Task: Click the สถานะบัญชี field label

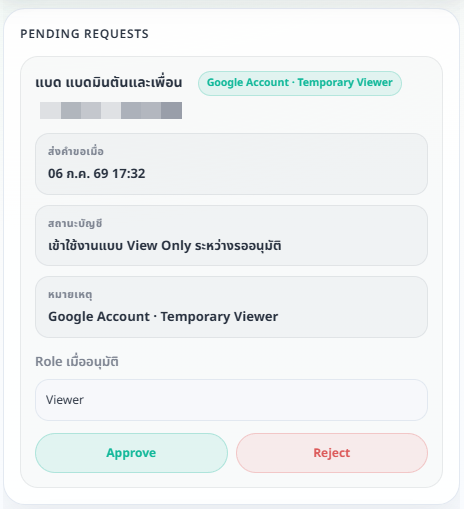Action: (x=75, y=223)
